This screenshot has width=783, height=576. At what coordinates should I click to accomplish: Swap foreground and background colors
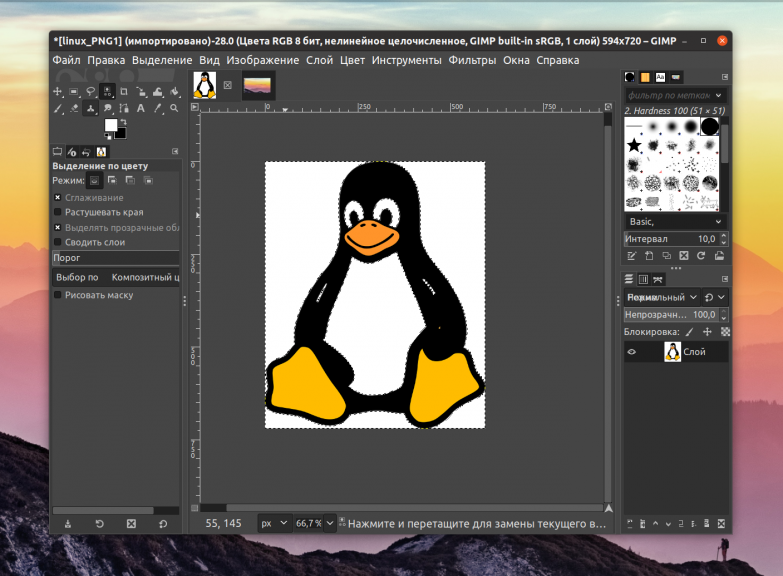(123, 122)
